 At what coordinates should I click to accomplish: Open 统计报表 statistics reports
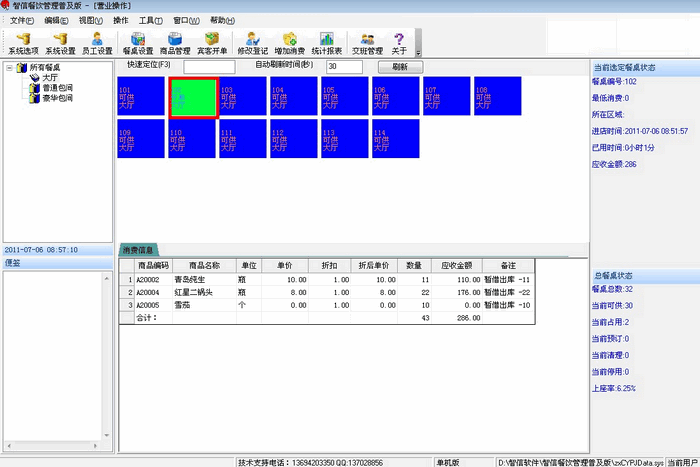tap(327, 42)
